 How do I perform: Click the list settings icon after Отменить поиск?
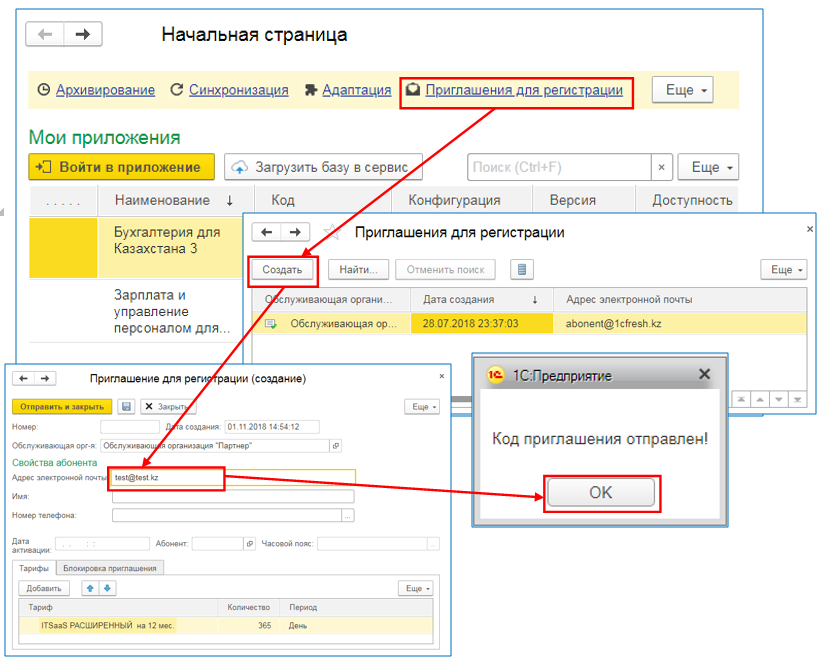(522, 270)
